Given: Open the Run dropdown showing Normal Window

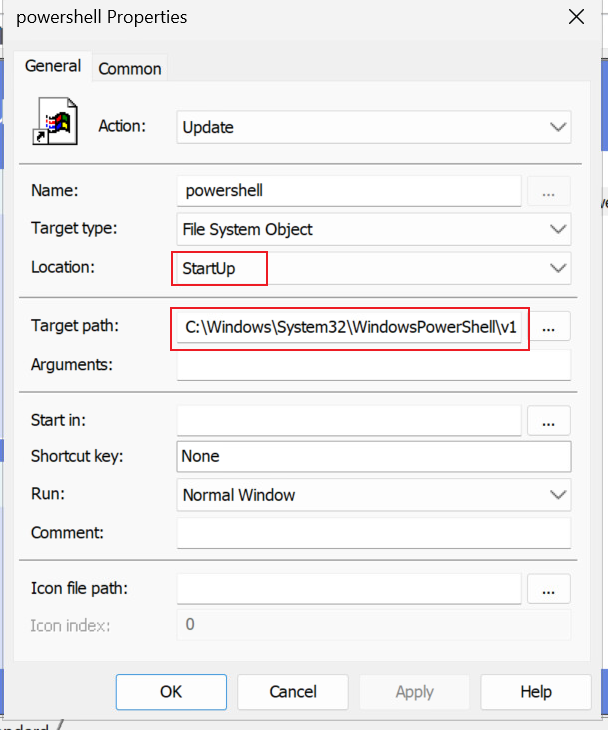Looking at the screenshot, I should pos(374,495).
